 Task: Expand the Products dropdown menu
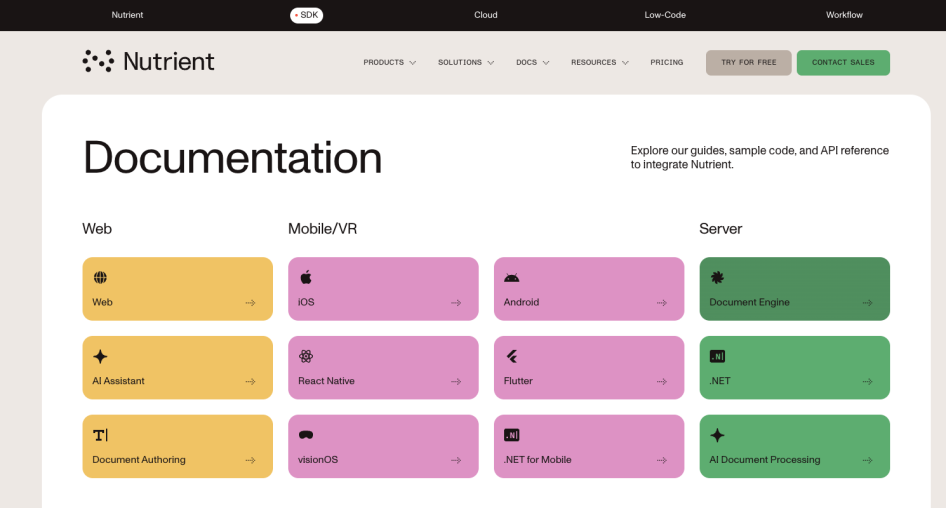(x=390, y=62)
